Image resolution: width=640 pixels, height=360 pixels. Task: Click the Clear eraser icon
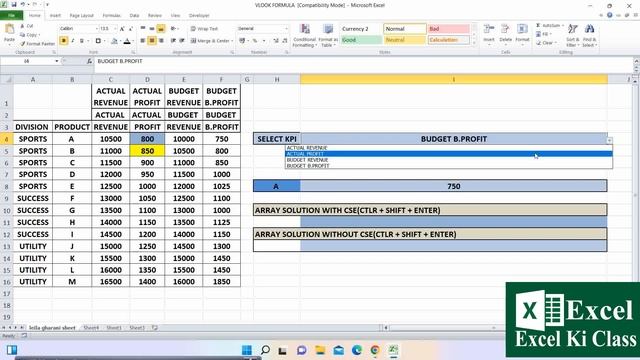pos(538,42)
